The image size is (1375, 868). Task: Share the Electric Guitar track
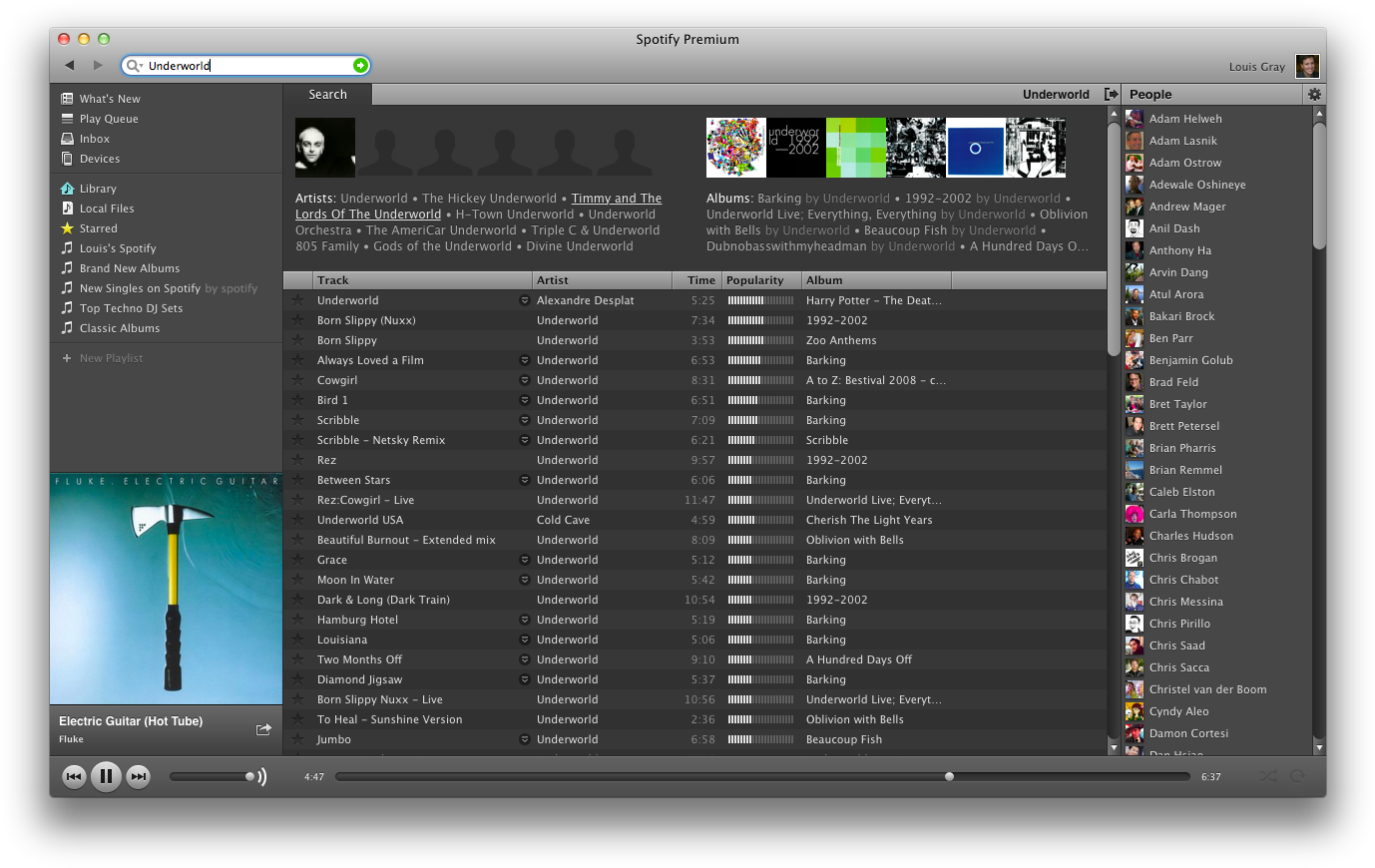(x=263, y=729)
